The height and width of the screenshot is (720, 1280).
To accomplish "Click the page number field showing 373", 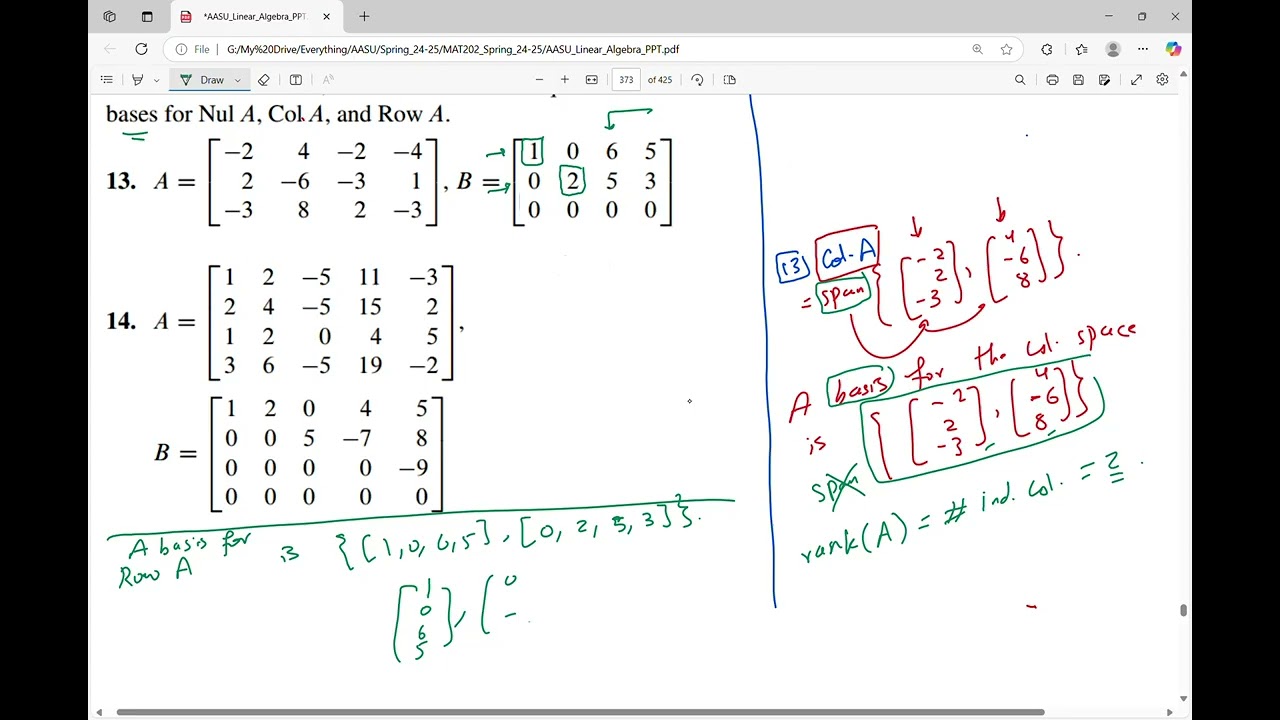I will 626,80.
